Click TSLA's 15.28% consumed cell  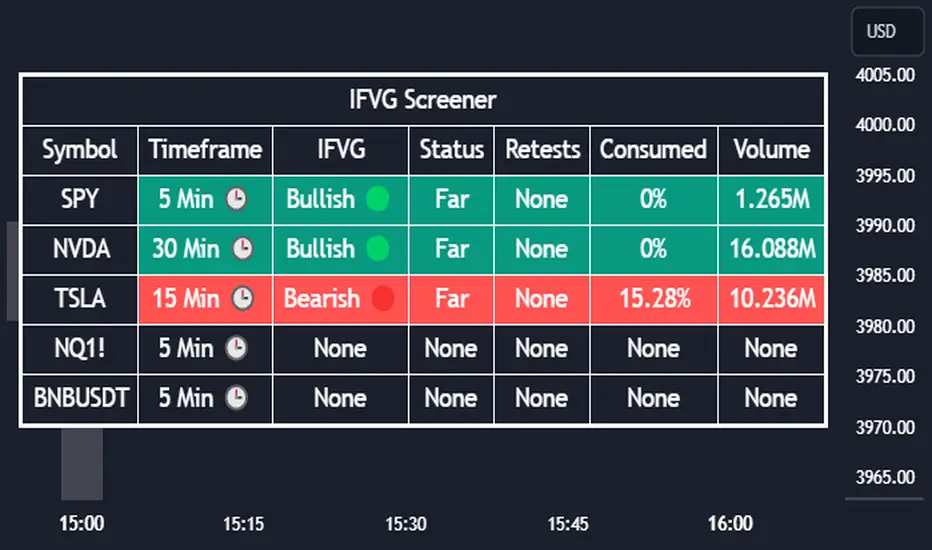point(653,298)
